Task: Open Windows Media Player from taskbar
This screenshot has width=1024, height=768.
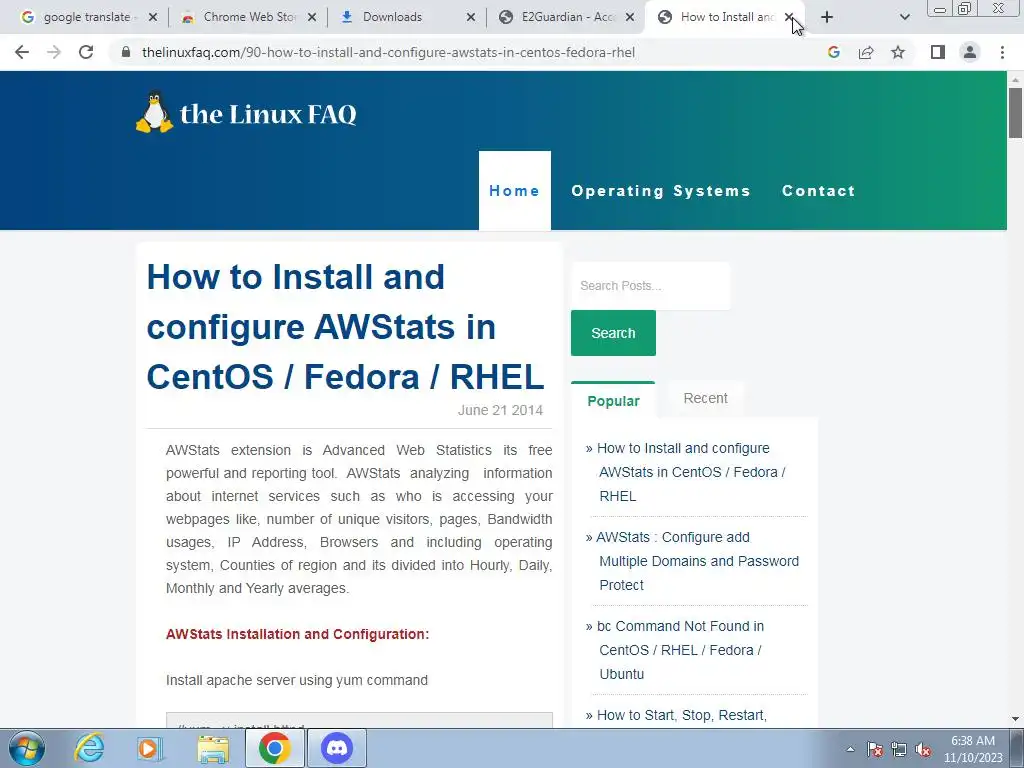Action: click(150, 748)
